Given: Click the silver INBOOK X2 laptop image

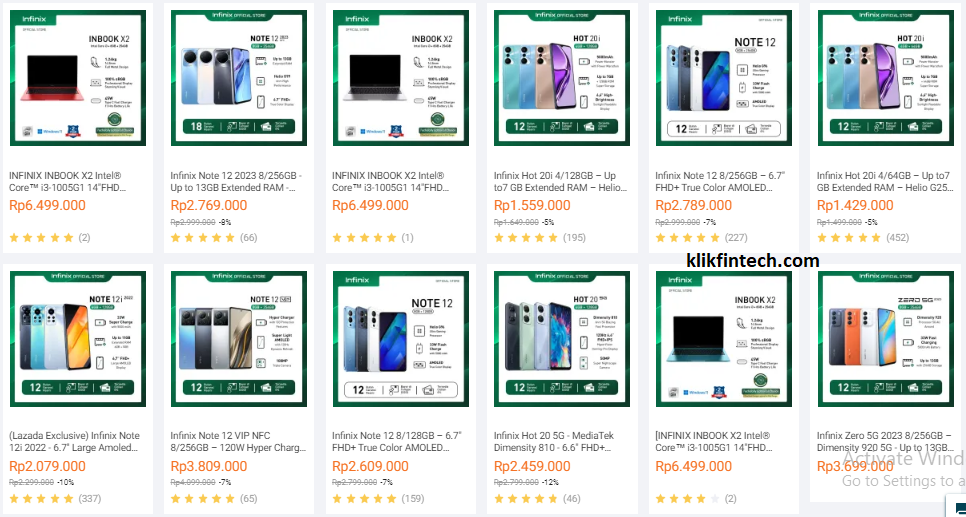Looking at the screenshot, I should [x=400, y=78].
